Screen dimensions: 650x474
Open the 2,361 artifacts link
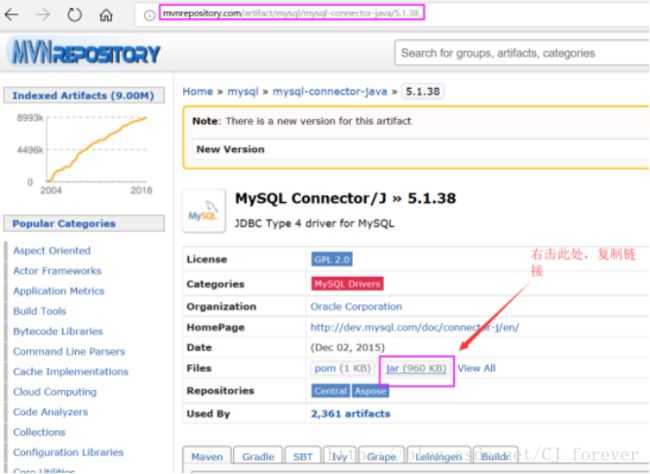tap(350, 413)
